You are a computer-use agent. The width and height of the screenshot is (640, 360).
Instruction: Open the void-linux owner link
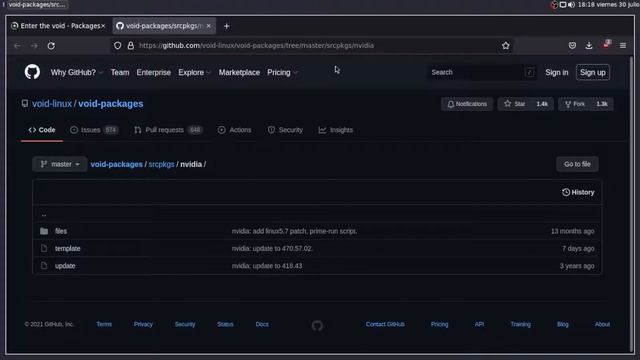(x=52, y=104)
